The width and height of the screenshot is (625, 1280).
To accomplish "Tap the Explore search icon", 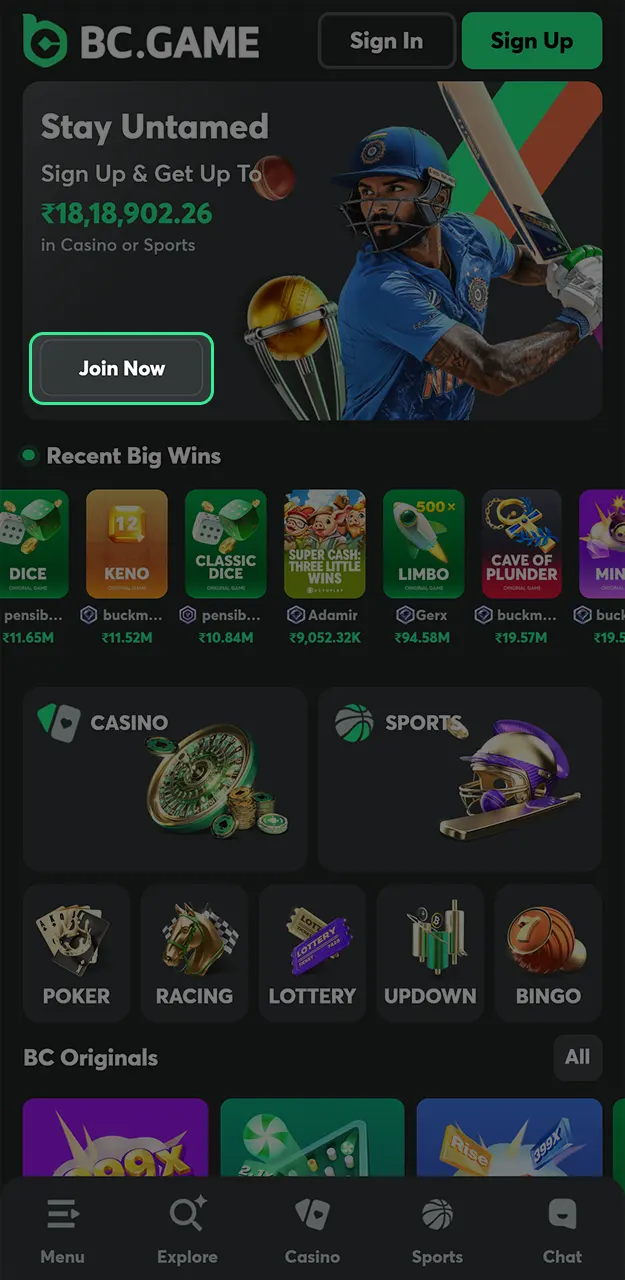I will pos(187,1215).
